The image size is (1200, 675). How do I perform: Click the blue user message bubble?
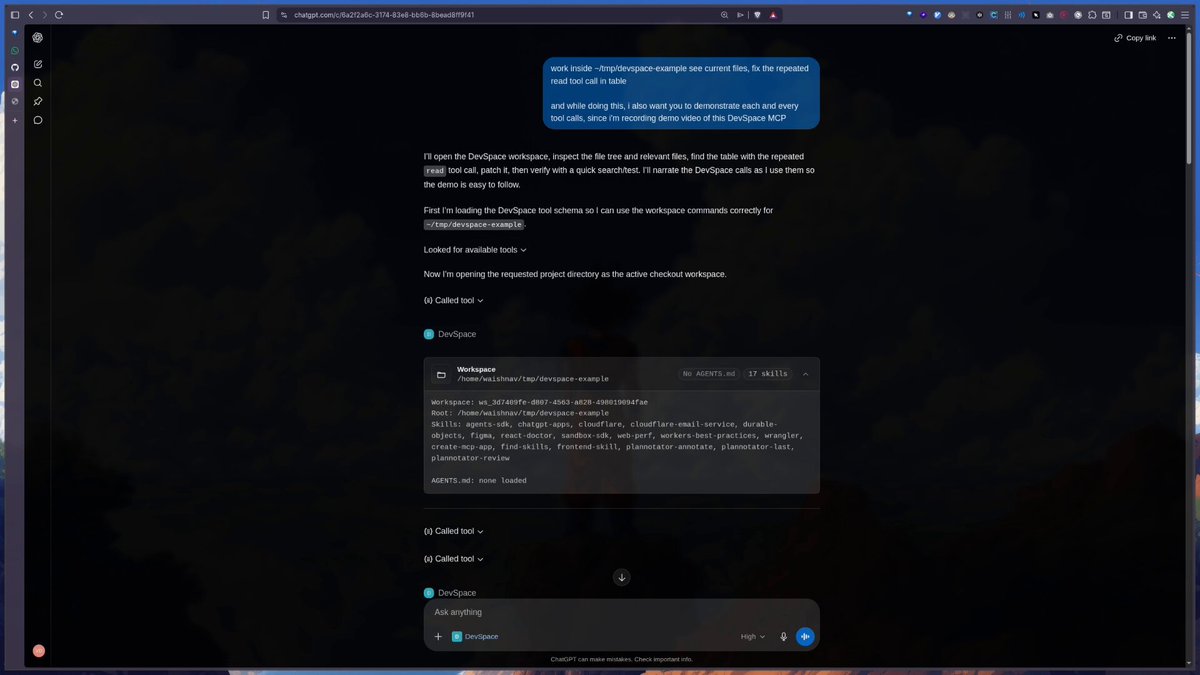681,93
